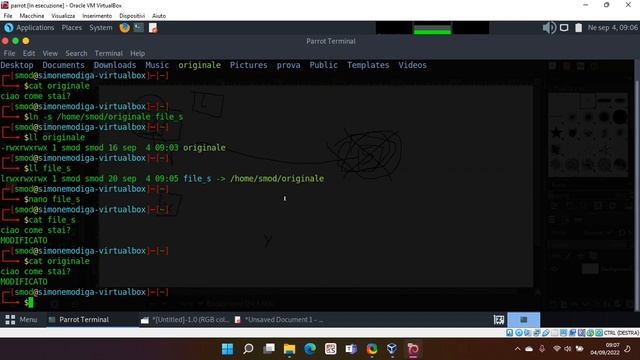Switch to *Unsaved Document 1 window
The width and height of the screenshot is (640, 360).
[279, 320]
